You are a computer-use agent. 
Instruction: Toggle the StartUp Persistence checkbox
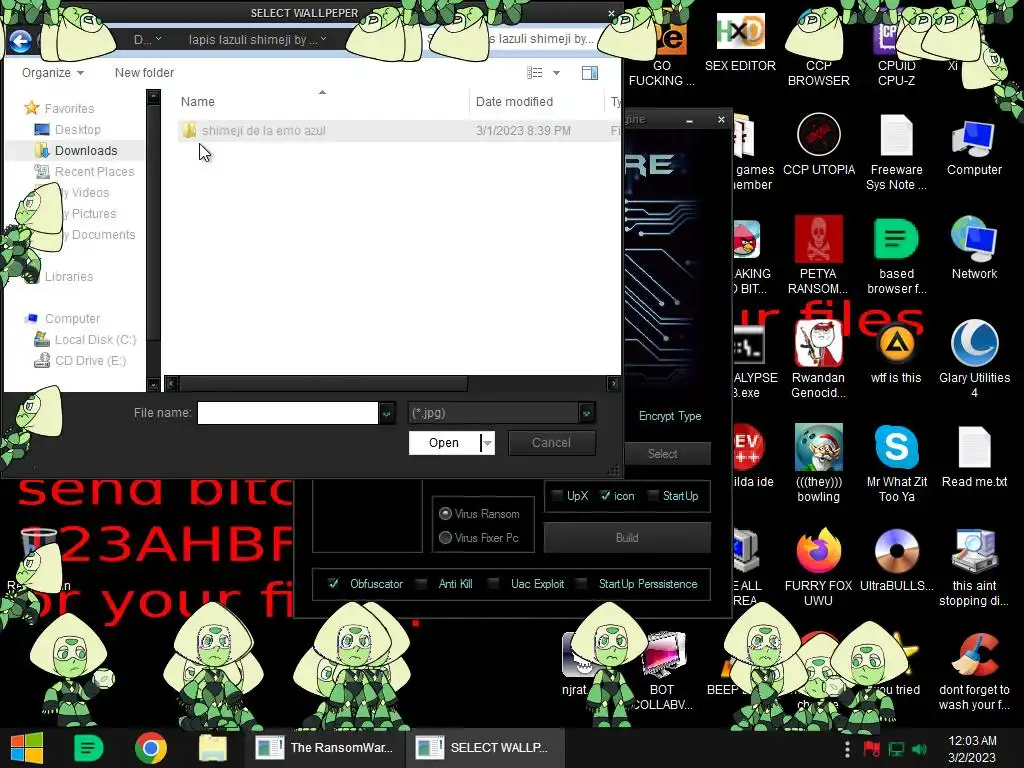pos(581,584)
